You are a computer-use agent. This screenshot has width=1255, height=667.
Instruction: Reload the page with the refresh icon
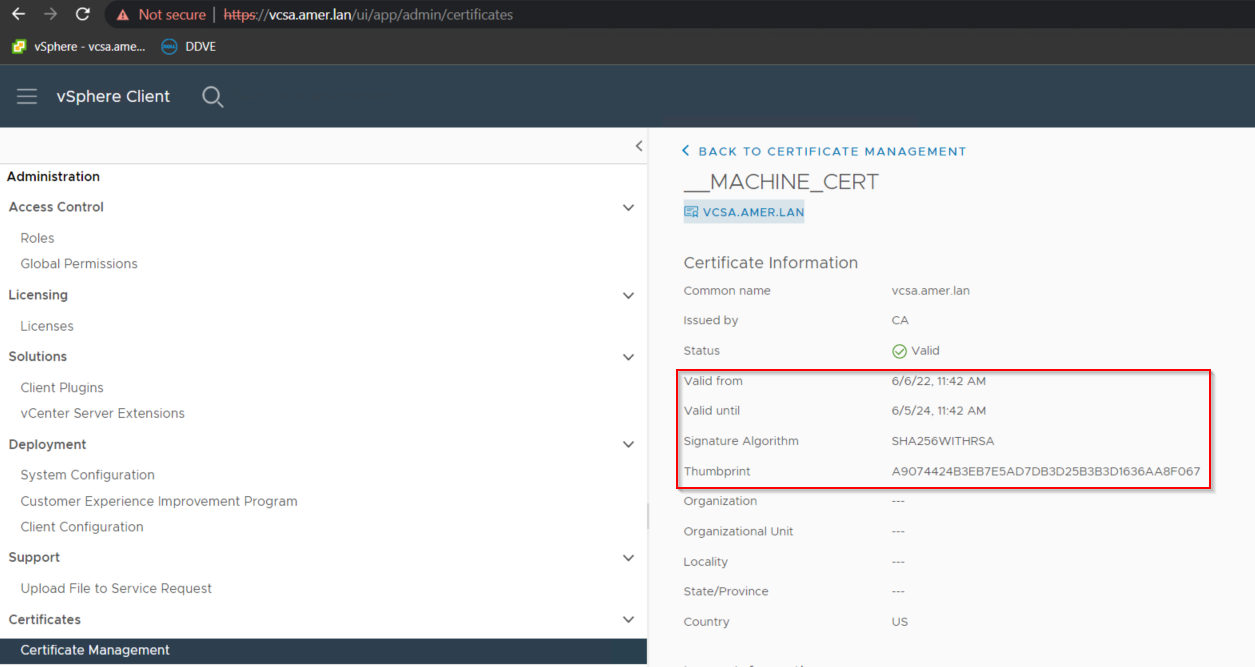click(x=82, y=14)
